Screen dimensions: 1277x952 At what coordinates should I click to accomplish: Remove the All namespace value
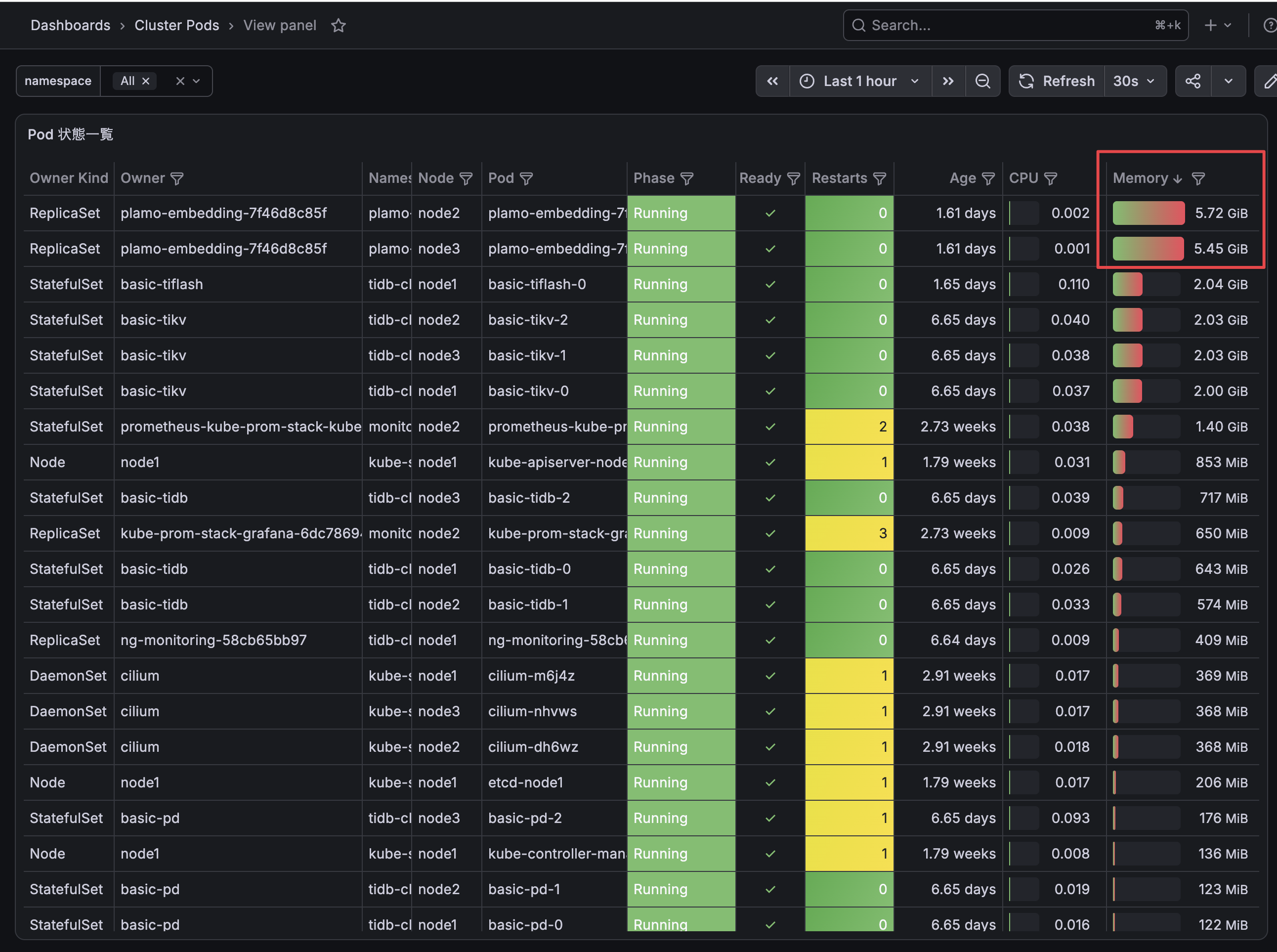point(146,81)
